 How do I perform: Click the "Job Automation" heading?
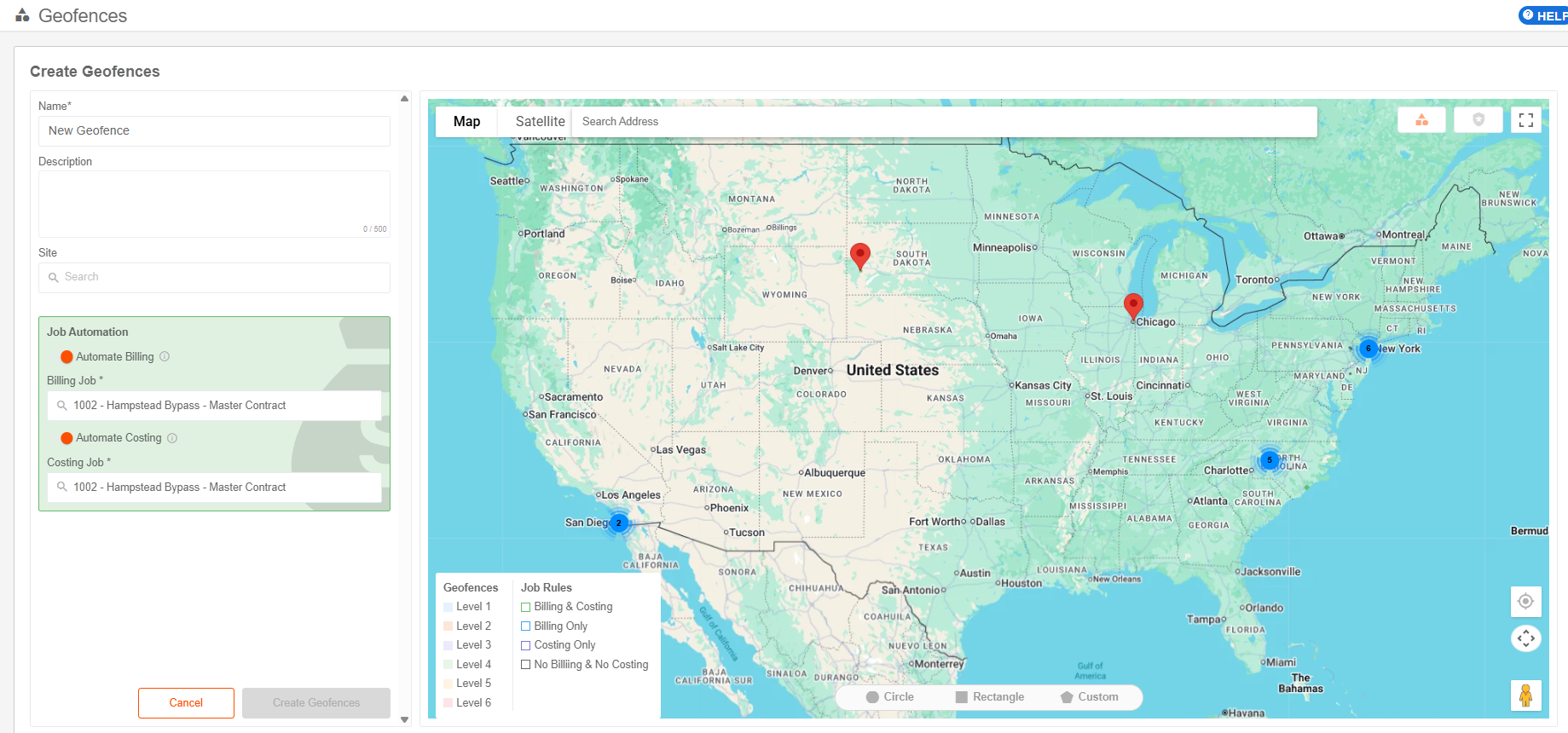pyautogui.click(x=88, y=332)
